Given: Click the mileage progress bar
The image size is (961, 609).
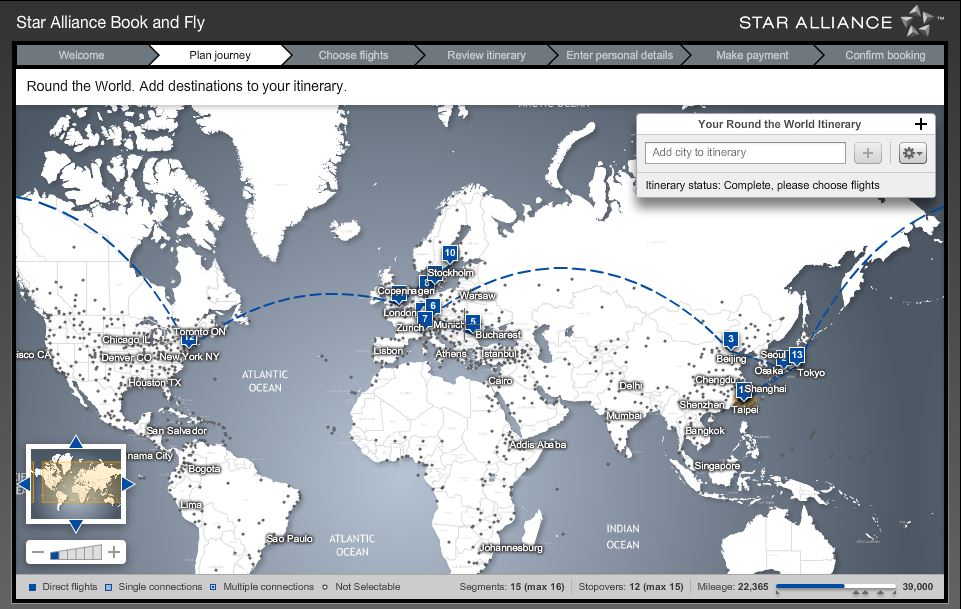Looking at the screenshot, I should click(x=836, y=586).
